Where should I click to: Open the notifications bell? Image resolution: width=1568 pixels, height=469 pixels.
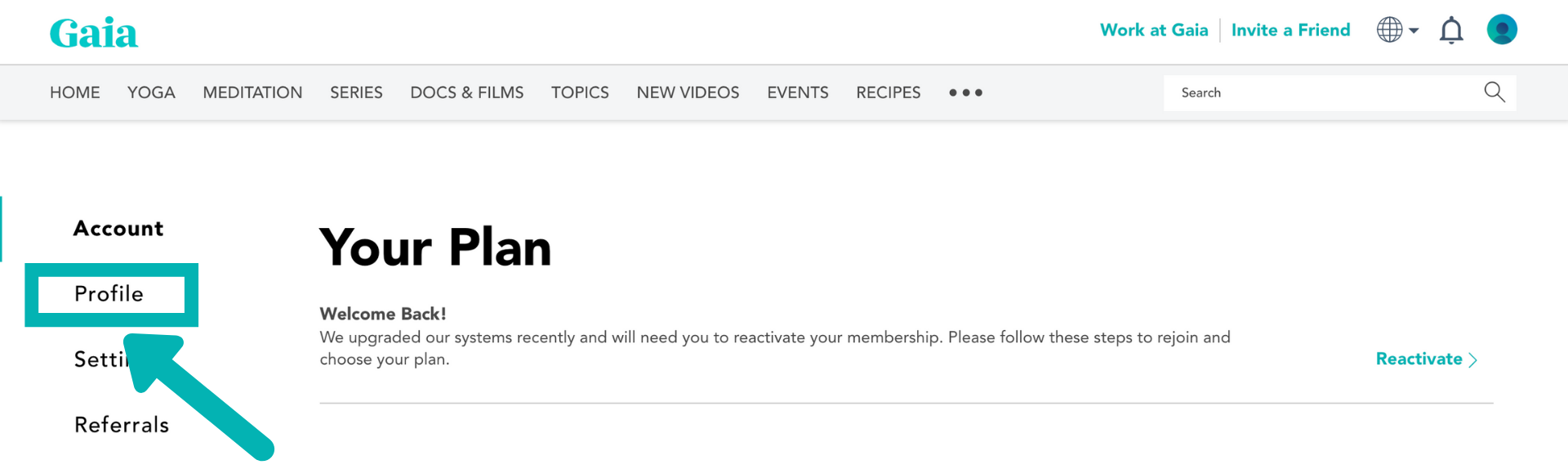(1451, 30)
